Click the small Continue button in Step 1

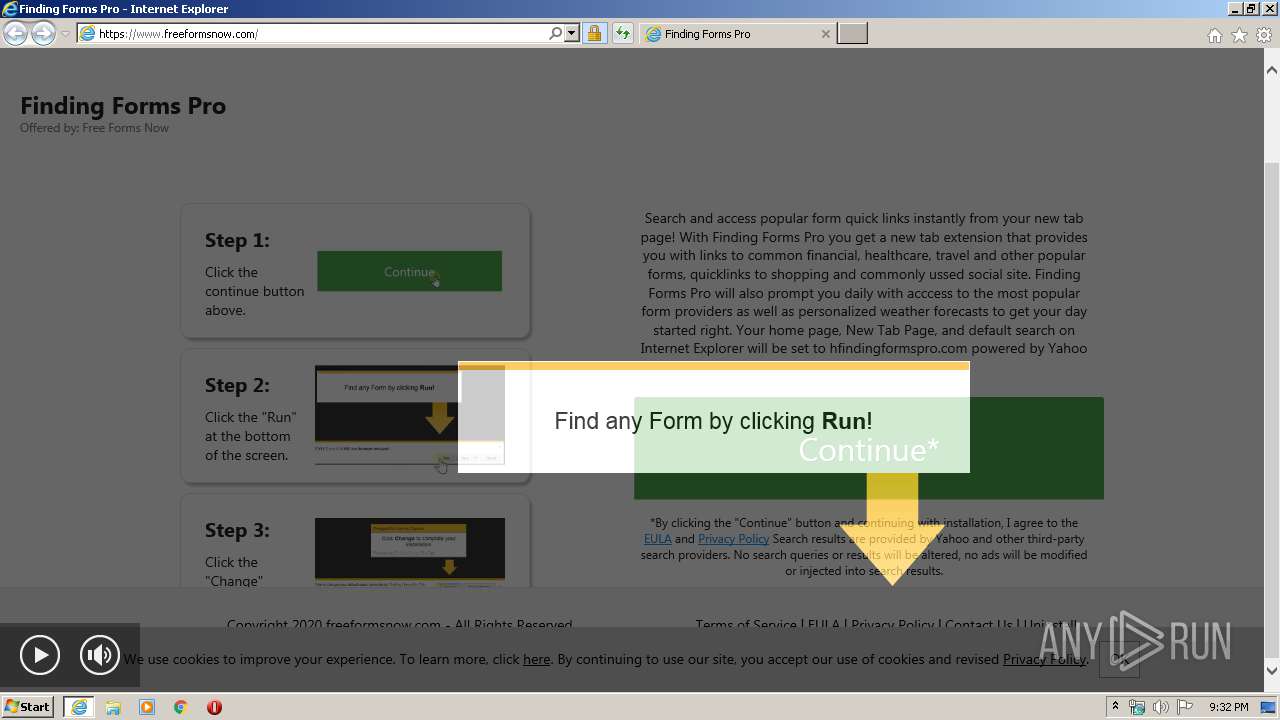pos(409,271)
